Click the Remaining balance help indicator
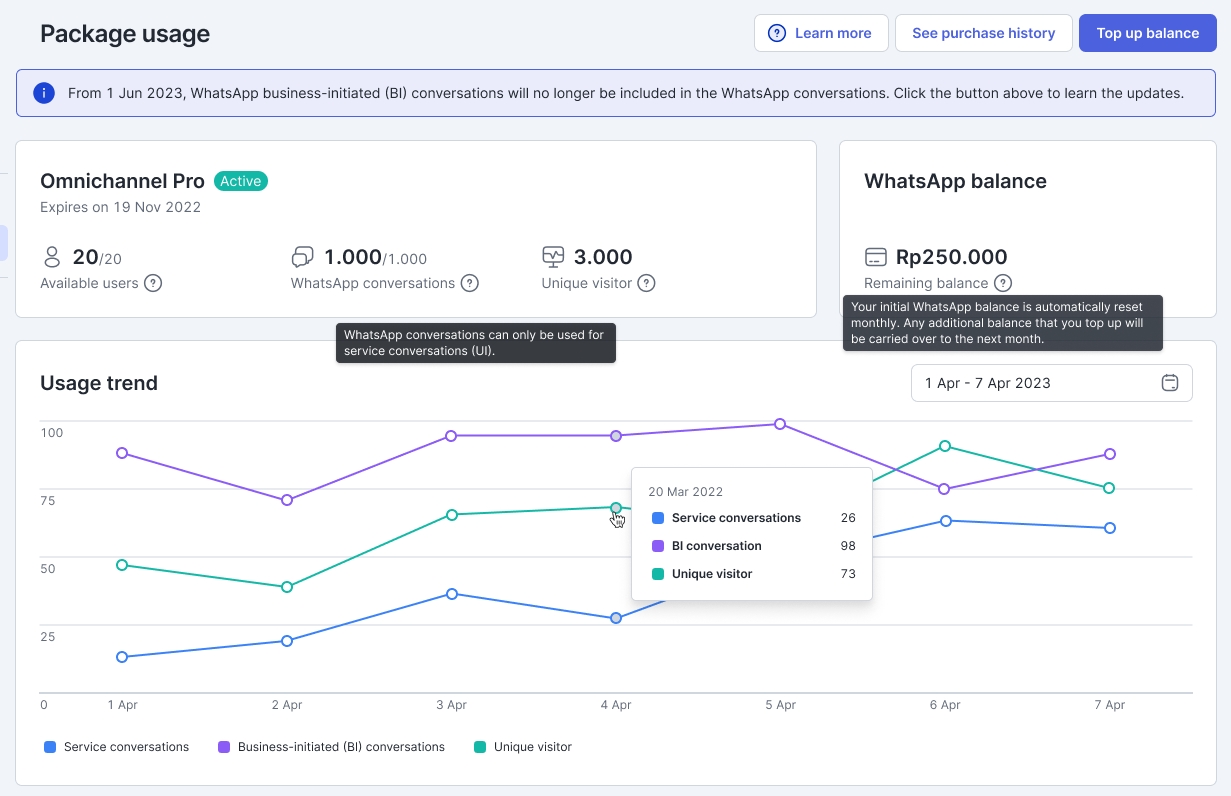1231x796 pixels. pos(1003,283)
